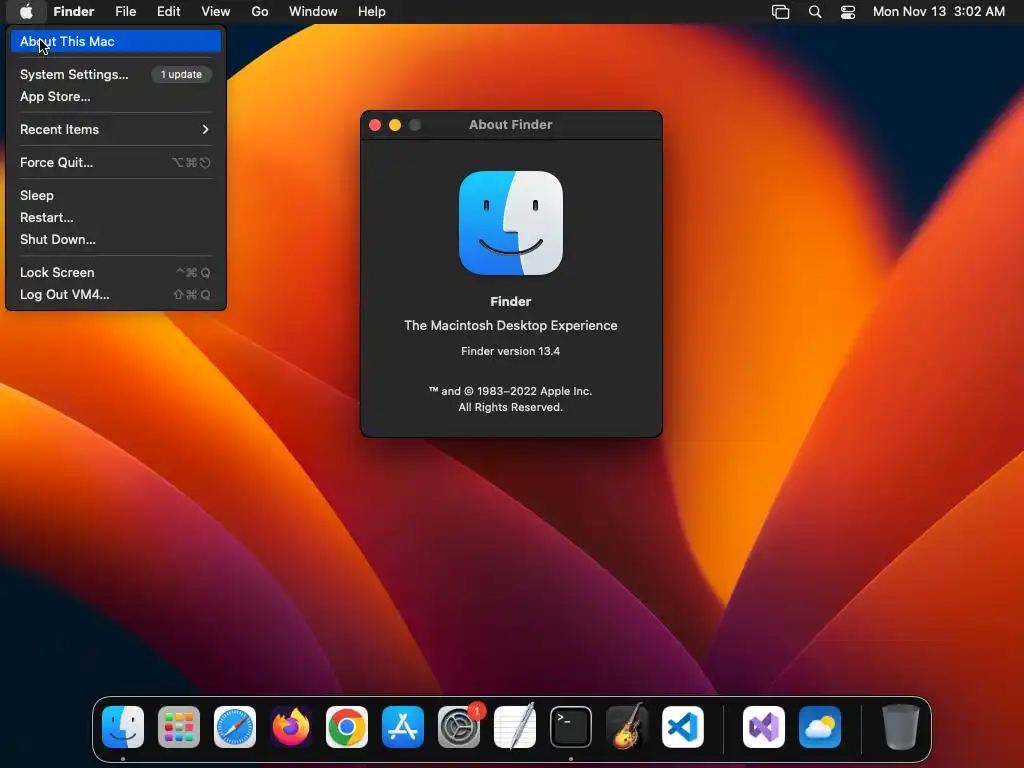Open Finder from the Dock
The width and height of the screenshot is (1024, 768).
pyautogui.click(x=123, y=727)
